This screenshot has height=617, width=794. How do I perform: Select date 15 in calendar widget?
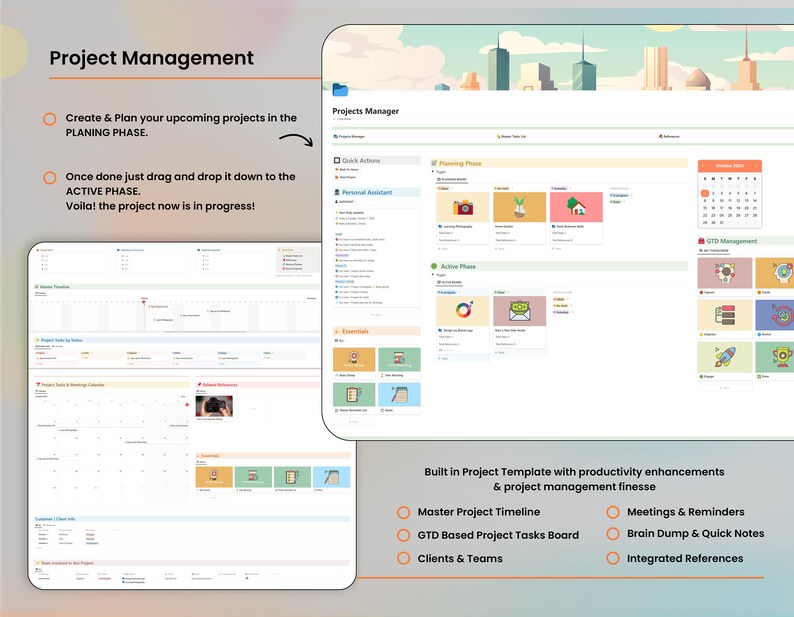coord(704,208)
